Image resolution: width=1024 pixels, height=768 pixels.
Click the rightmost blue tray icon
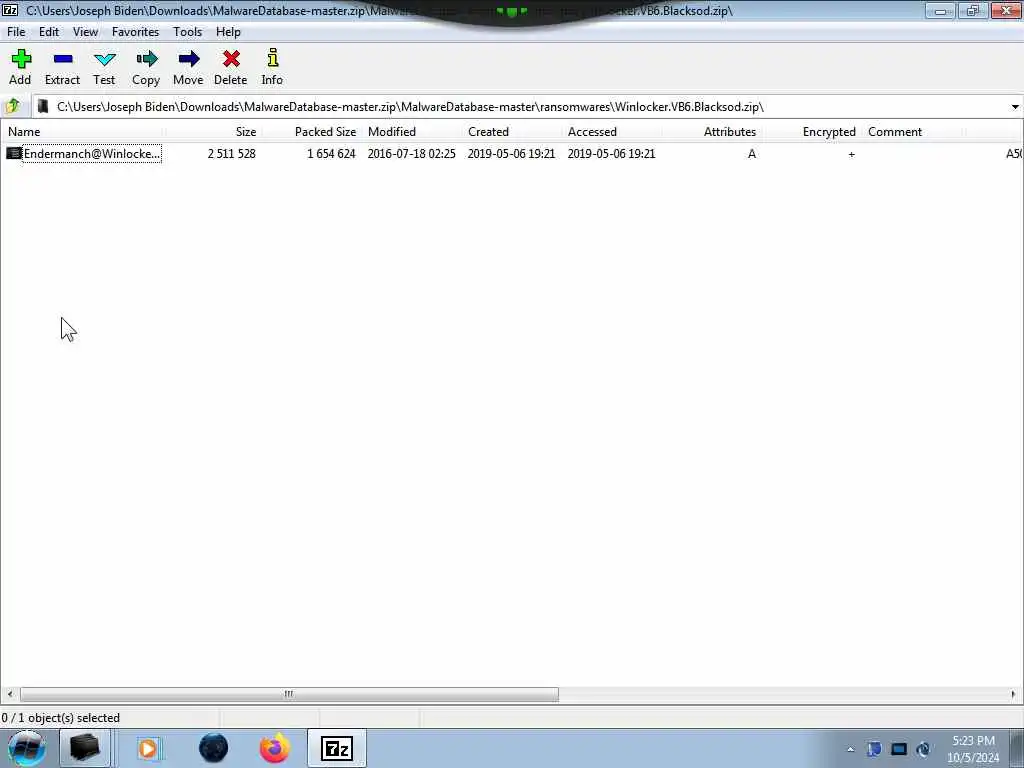[923, 749]
